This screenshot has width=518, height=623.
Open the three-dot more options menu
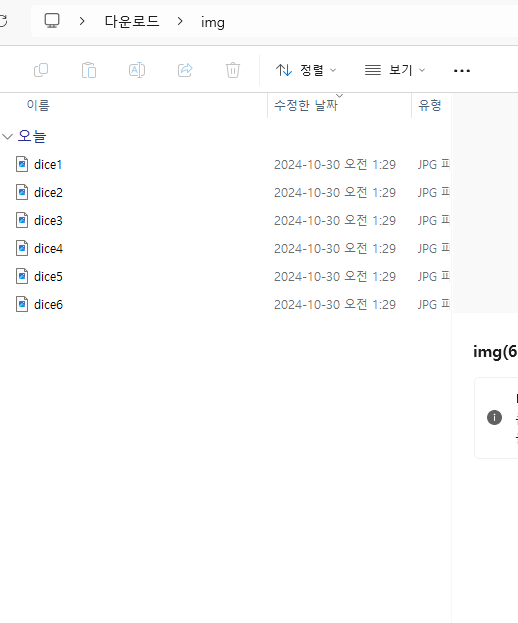[x=462, y=71]
